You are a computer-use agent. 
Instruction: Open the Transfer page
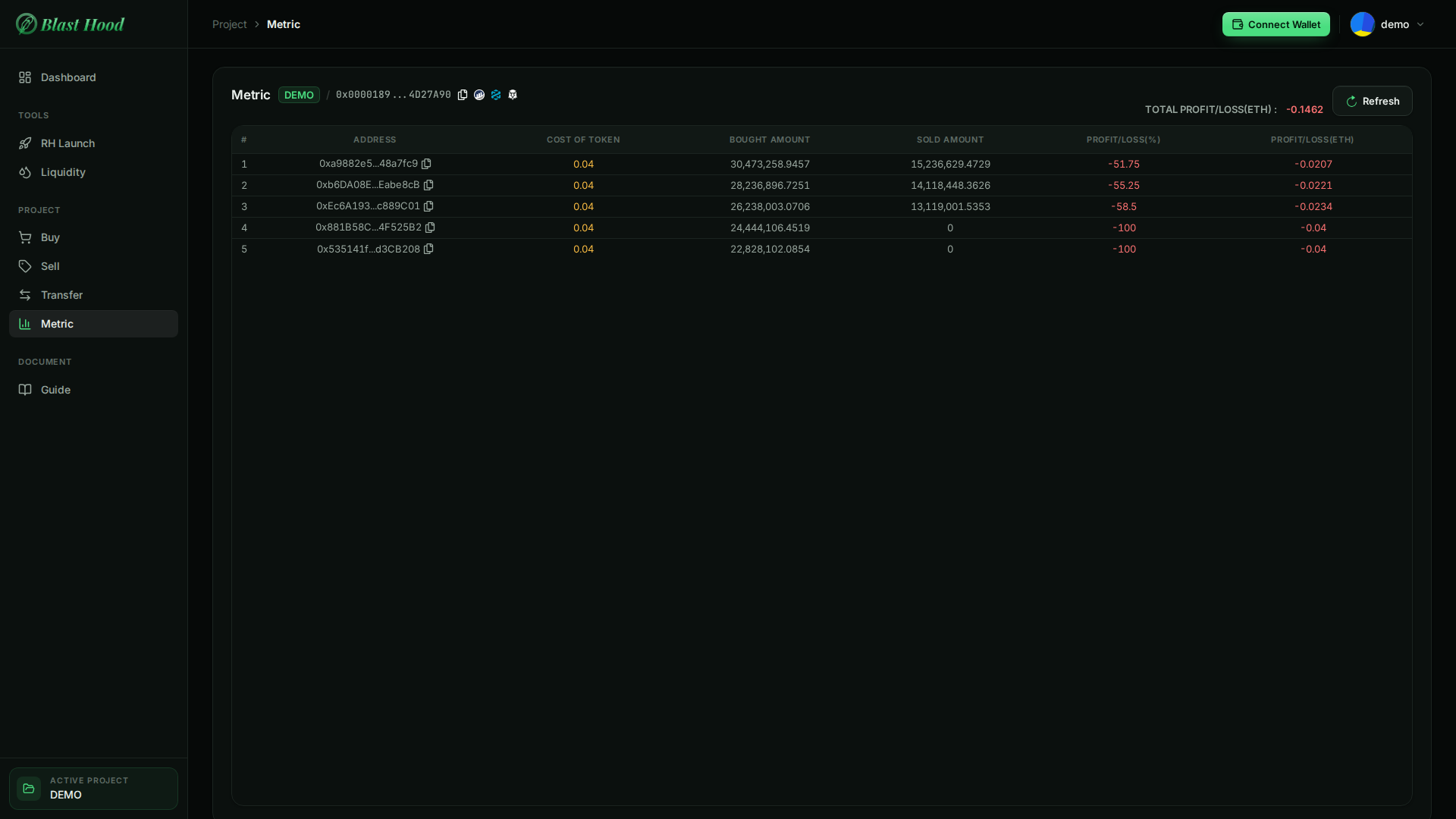point(93,295)
